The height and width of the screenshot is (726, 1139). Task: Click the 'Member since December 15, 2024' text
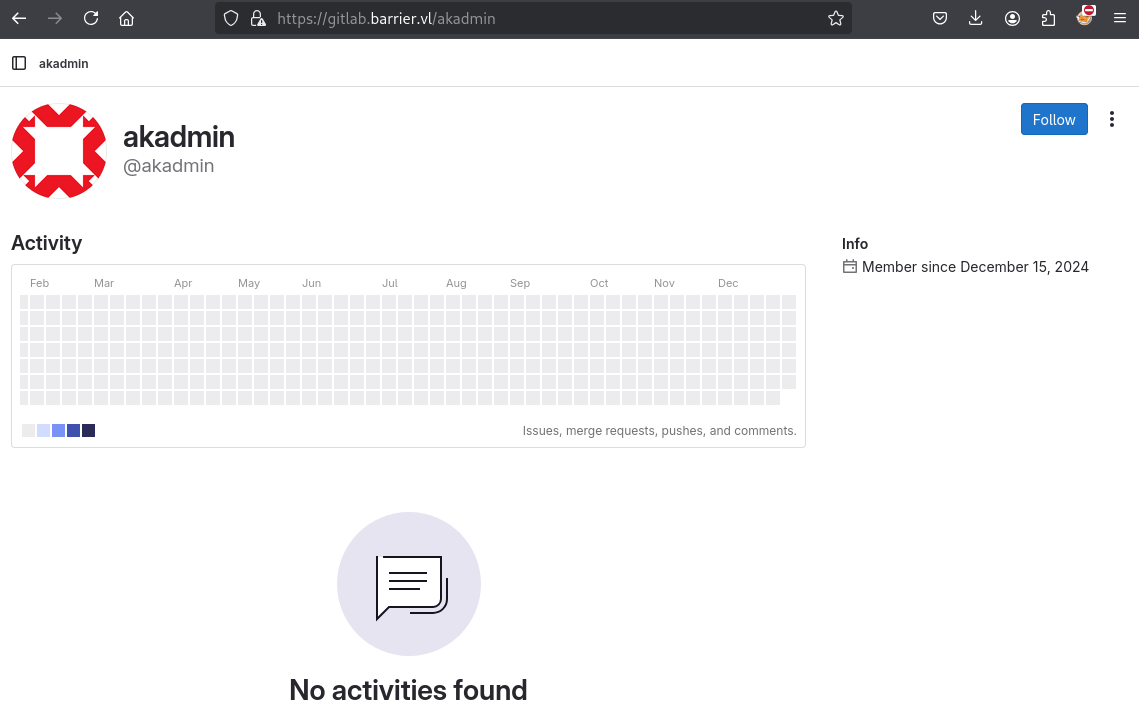click(x=975, y=267)
